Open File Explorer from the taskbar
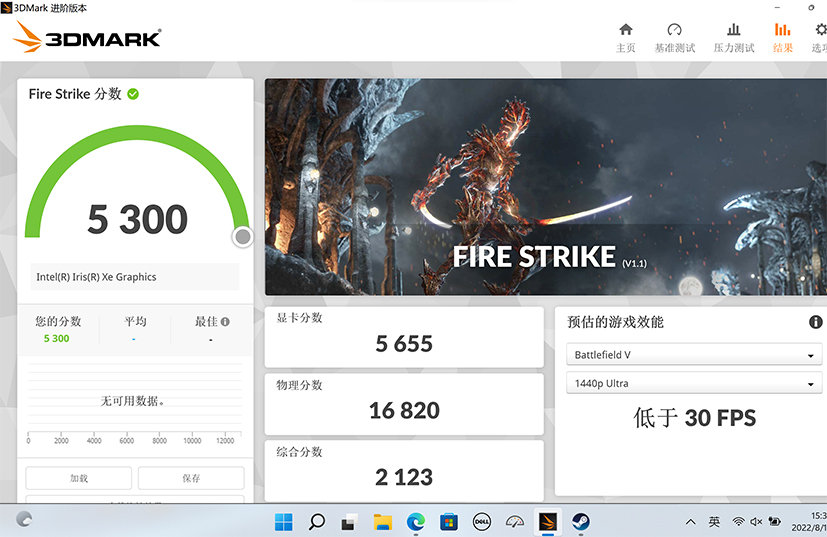The width and height of the screenshot is (827, 537). [383, 522]
